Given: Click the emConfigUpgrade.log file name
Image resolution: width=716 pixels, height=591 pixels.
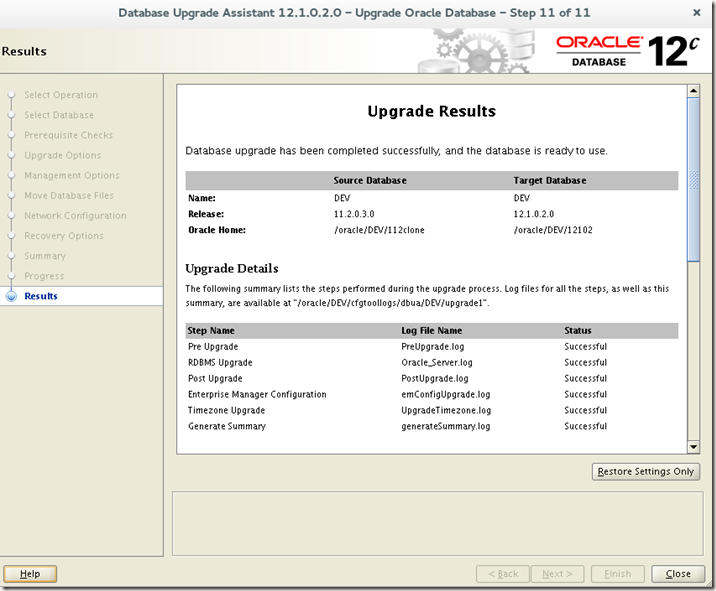Looking at the screenshot, I should [x=446, y=394].
